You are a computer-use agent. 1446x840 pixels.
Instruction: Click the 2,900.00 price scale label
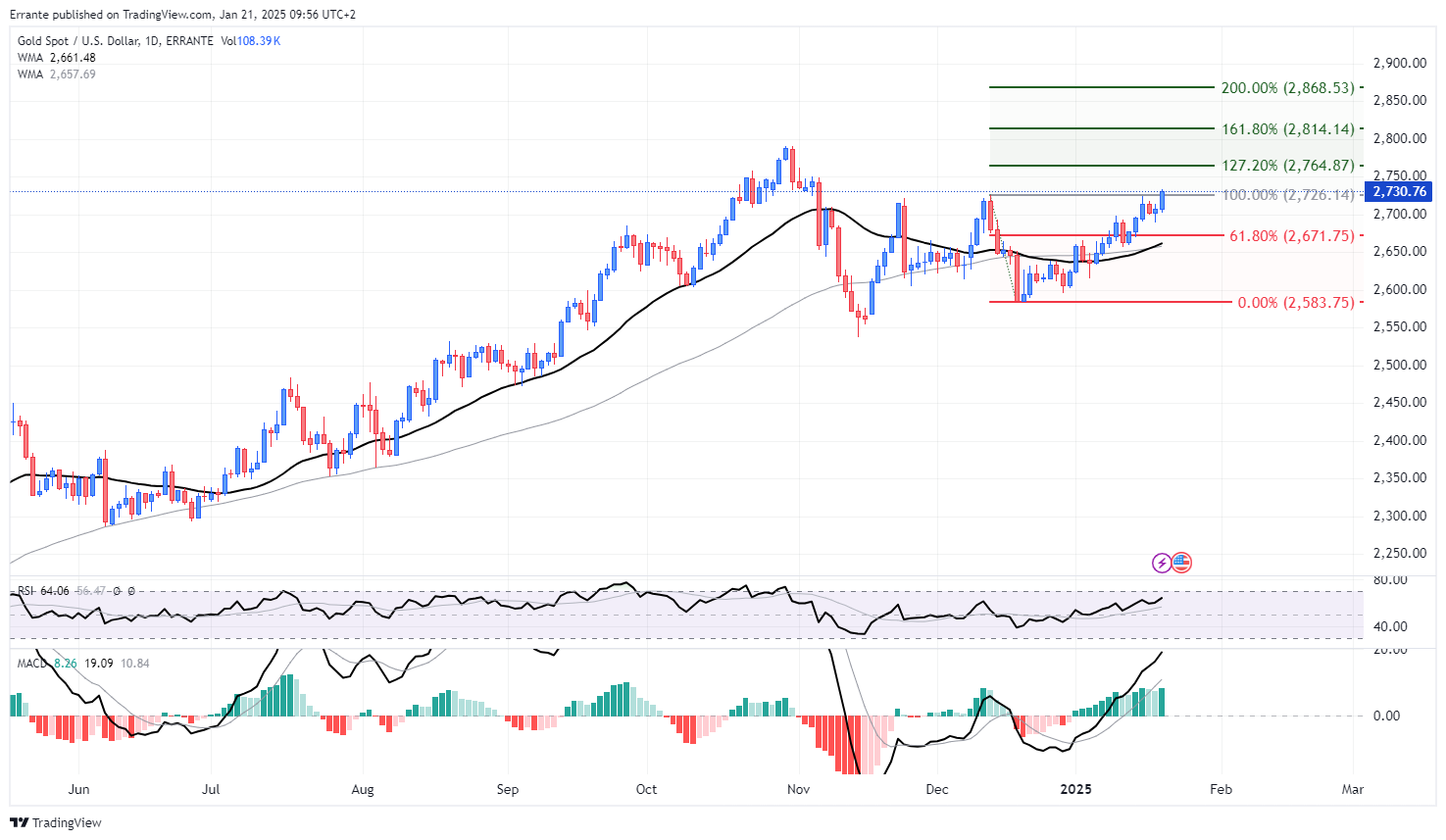(x=1400, y=63)
